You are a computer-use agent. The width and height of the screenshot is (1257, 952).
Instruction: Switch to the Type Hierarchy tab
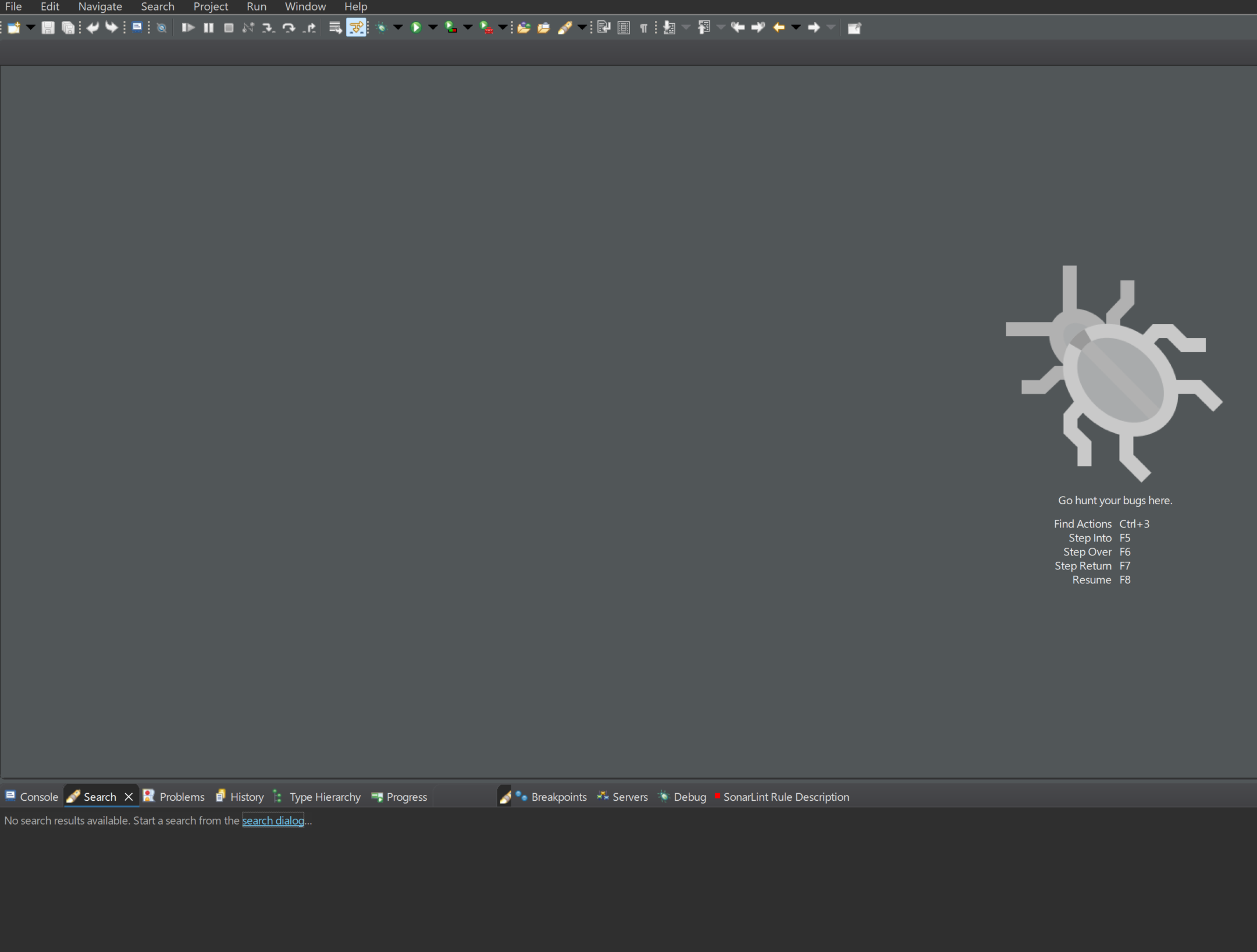tap(318, 797)
